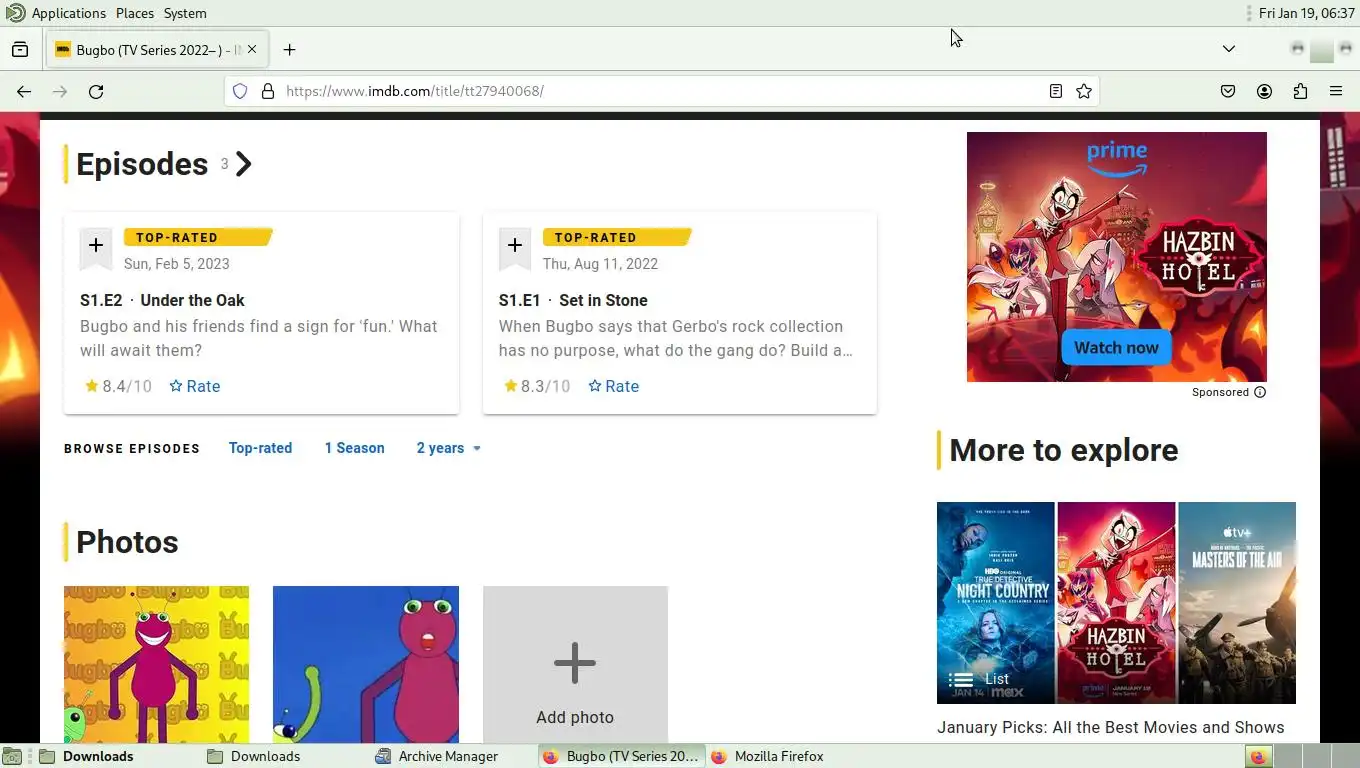Open January Picks article link
The image size is (1360, 768).
point(1110,727)
